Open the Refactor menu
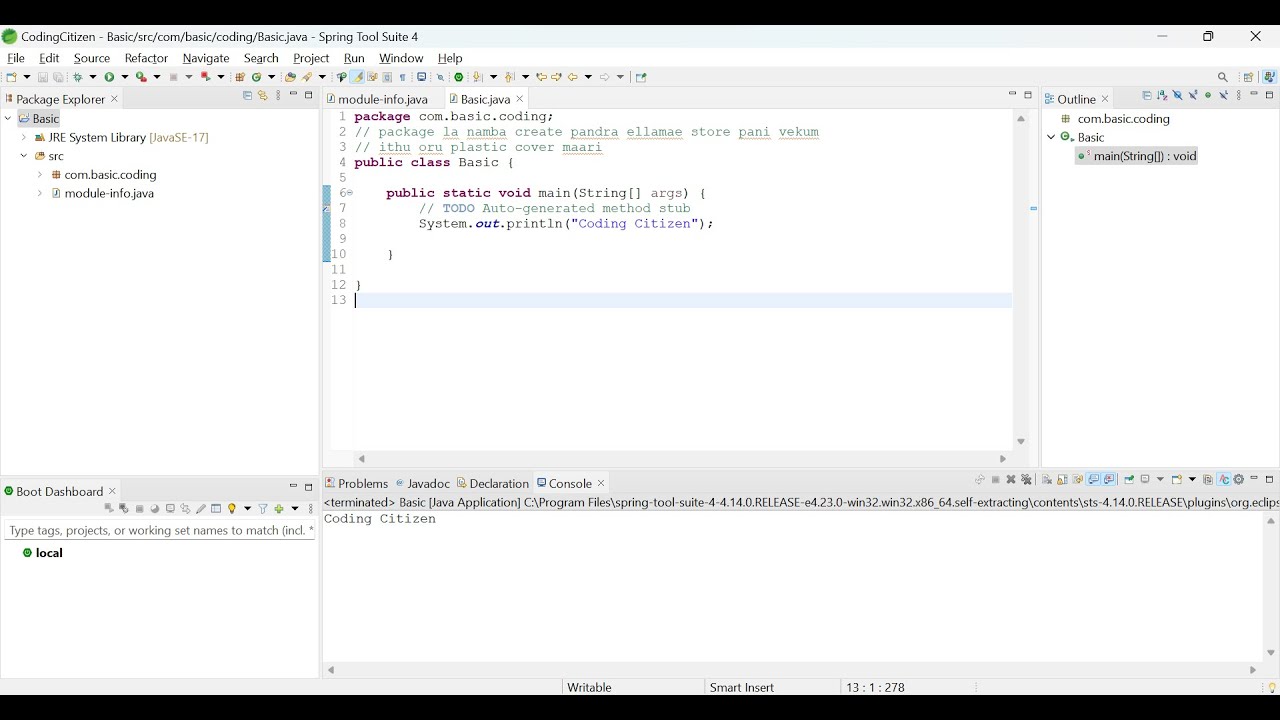 click(x=146, y=58)
